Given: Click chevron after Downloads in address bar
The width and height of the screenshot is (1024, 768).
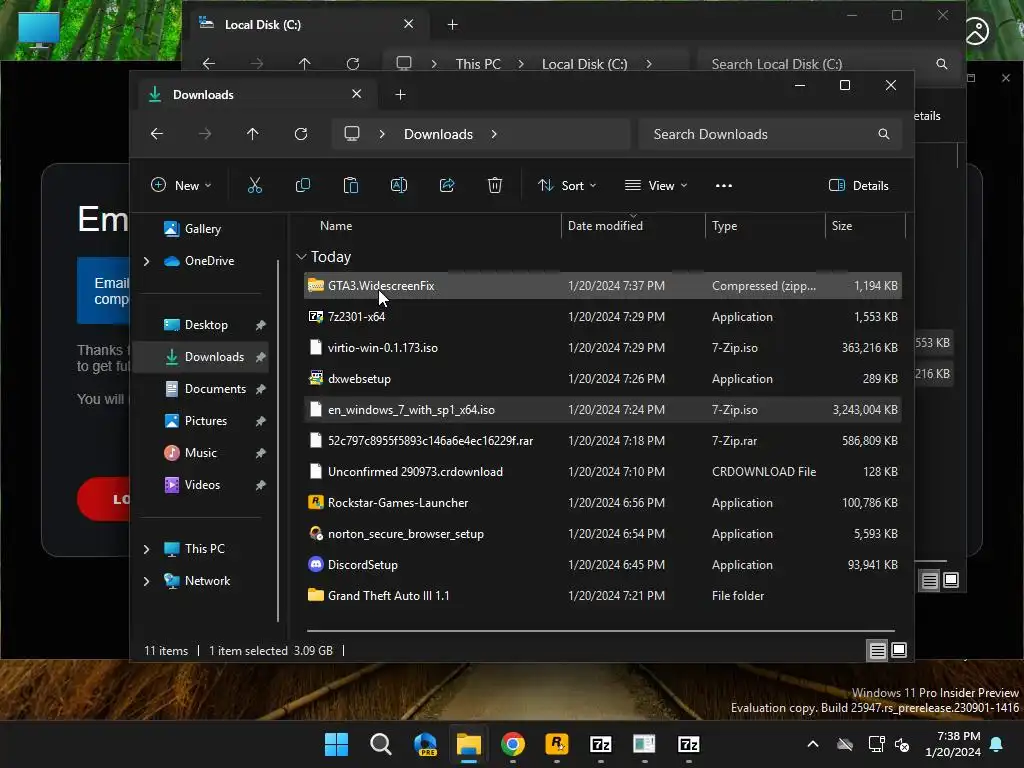Looking at the screenshot, I should point(494,134).
